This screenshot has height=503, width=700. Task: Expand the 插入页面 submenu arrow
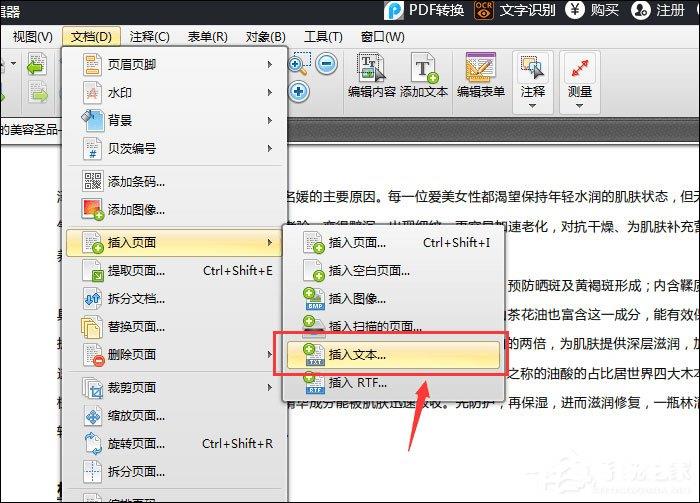click(270, 242)
